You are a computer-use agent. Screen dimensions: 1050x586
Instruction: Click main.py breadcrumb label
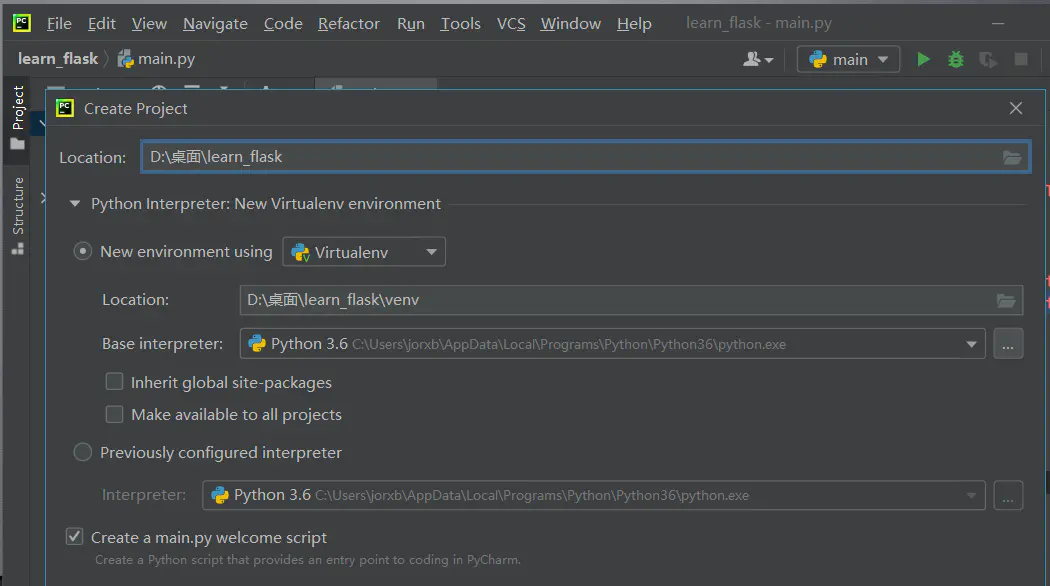[166, 59]
